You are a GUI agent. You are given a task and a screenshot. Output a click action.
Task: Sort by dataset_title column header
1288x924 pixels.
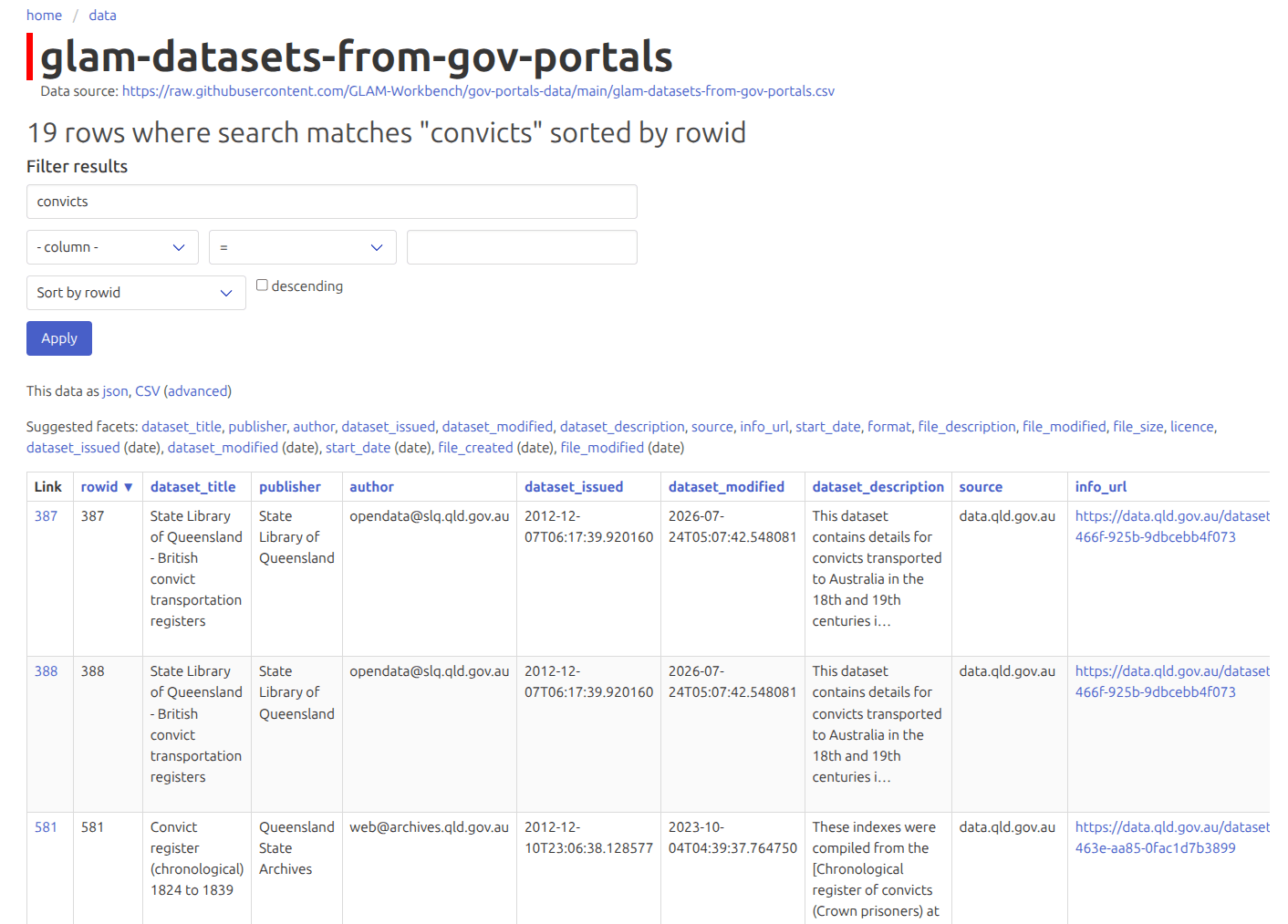tap(192, 487)
